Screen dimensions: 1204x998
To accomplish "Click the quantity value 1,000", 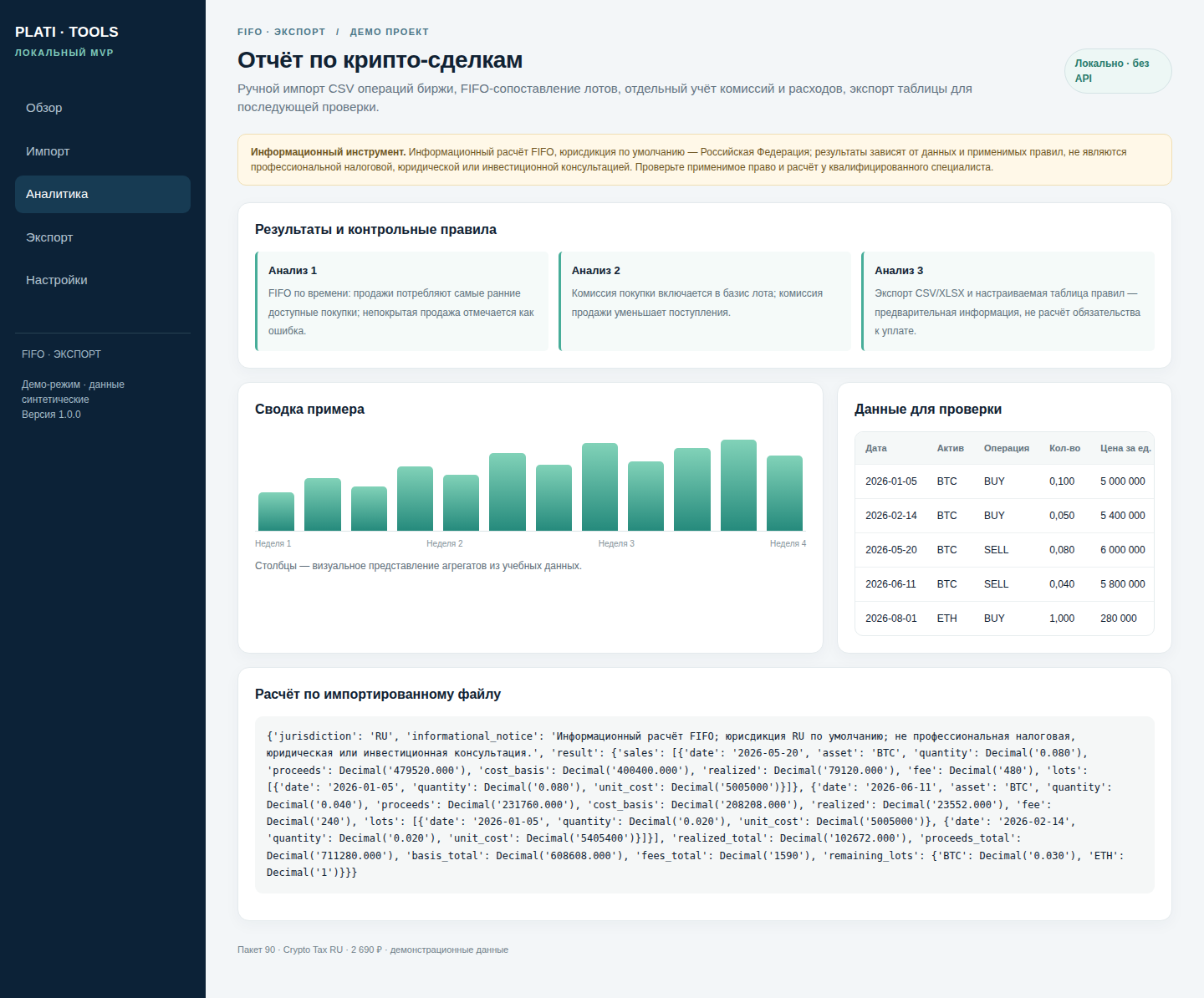I will pos(1062,619).
